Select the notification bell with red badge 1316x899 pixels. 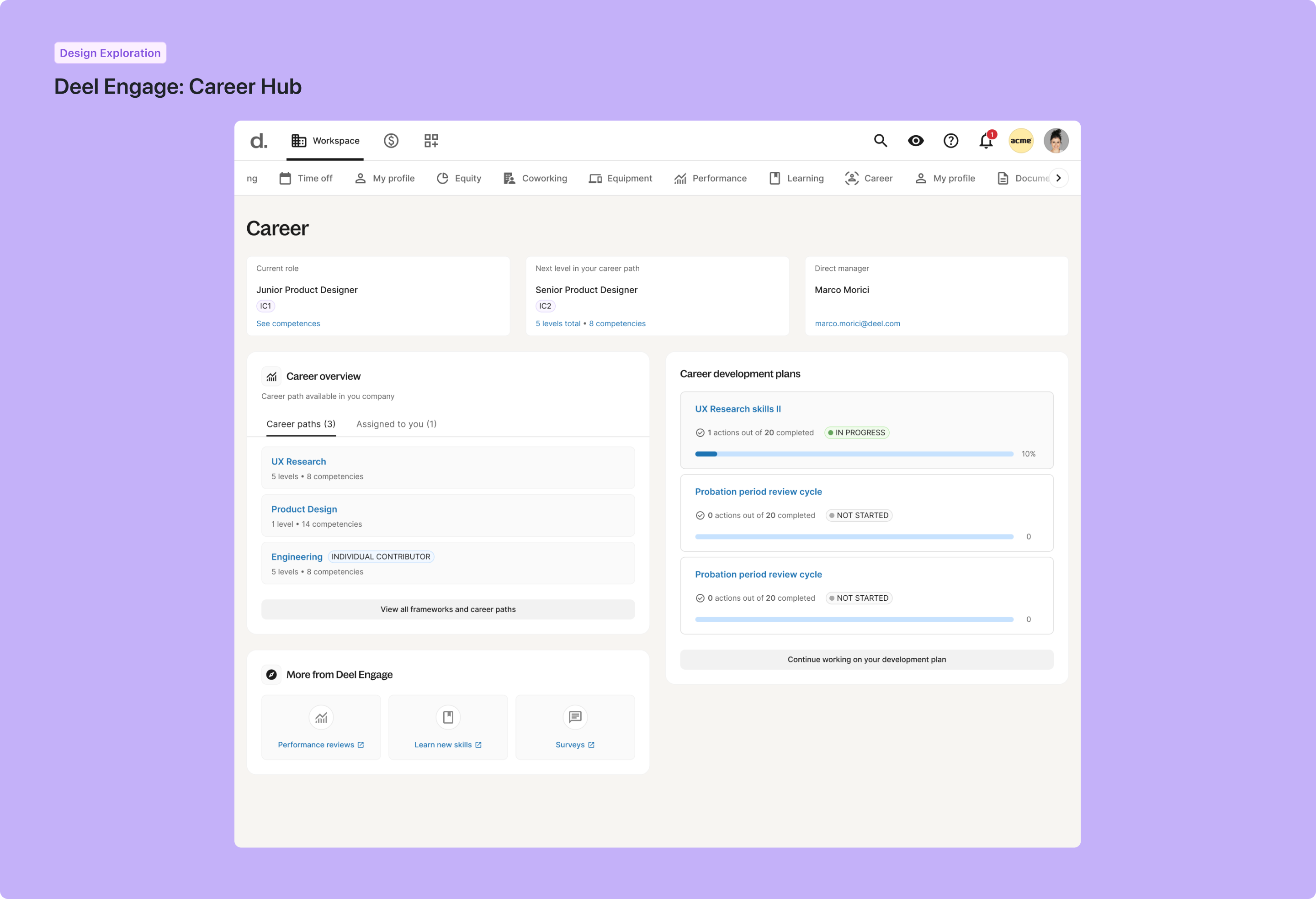[985, 140]
